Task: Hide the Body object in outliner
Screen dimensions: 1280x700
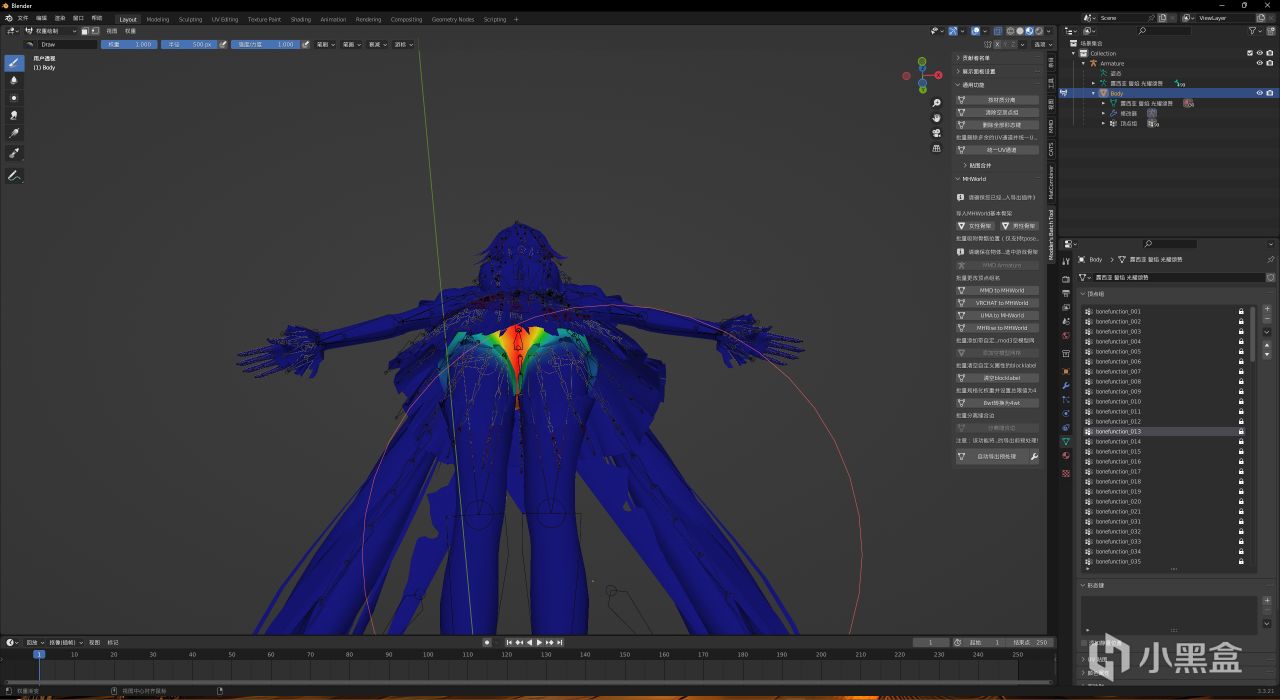Action: tap(1259, 93)
